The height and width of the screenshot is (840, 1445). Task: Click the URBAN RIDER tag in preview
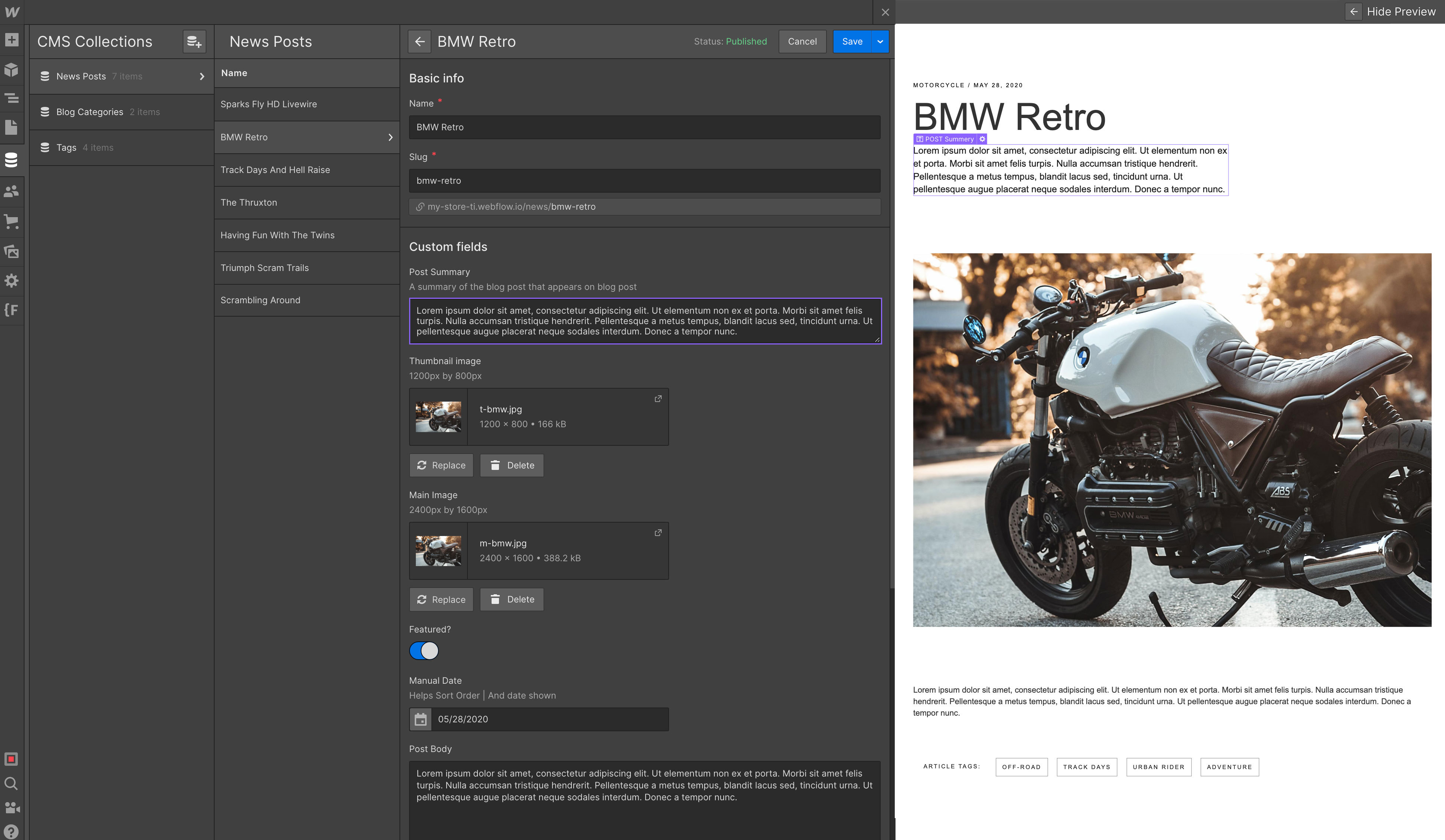point(1158,767)
